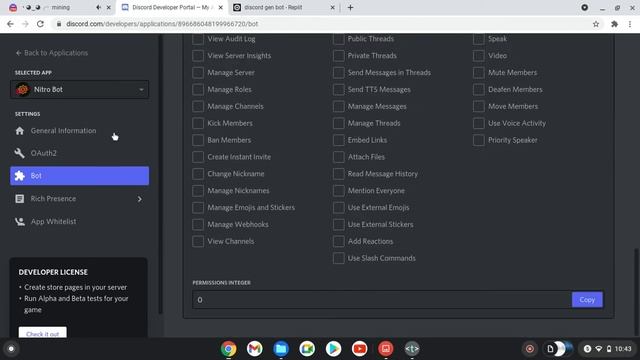Image resolution: width=640 pixels, height=360 pixels.
Task: Check the Manage Roles checkbox
Action: tap(198, 89)
